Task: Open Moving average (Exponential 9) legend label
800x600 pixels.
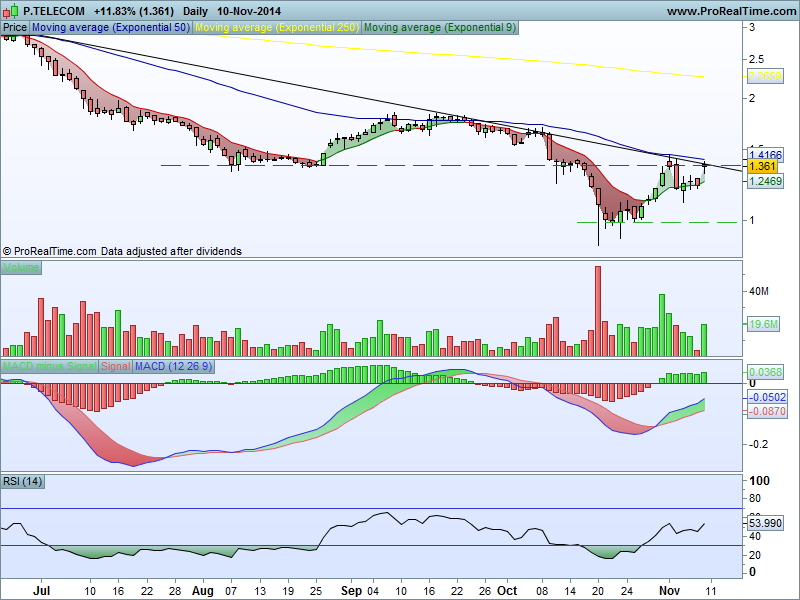Action: pos(440,28)
